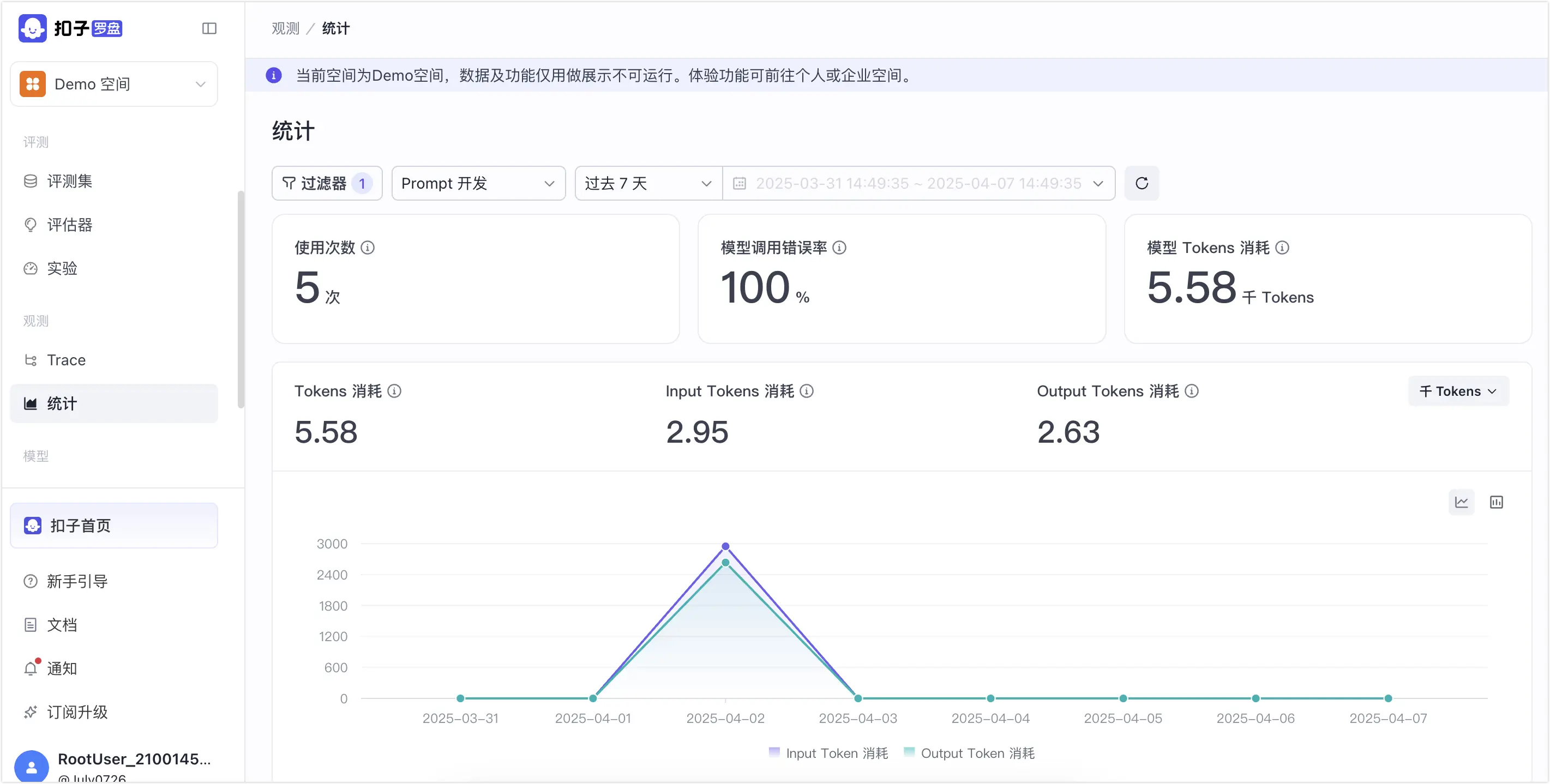Click the 新手引导 question mark icon
The image size is (1550, 784).
coord(31,581)
